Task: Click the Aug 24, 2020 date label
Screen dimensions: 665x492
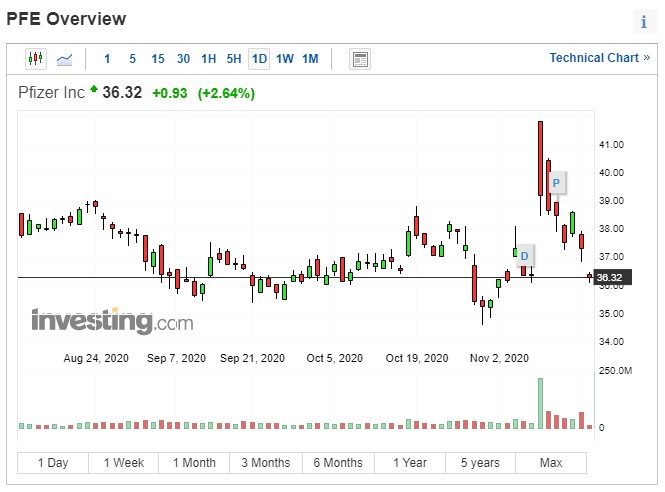Action: click(96, 358)
